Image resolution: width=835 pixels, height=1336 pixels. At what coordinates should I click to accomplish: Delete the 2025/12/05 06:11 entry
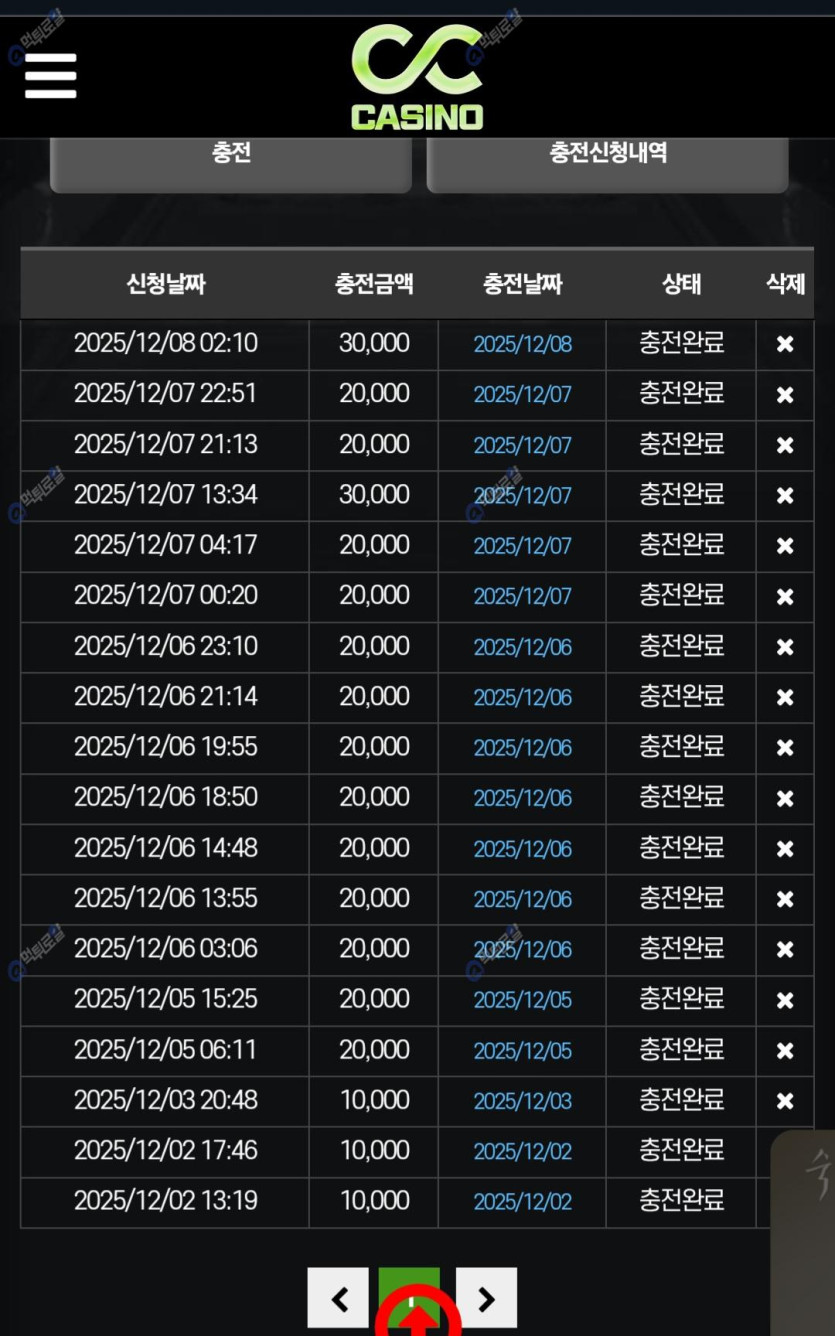[785, 1051]
